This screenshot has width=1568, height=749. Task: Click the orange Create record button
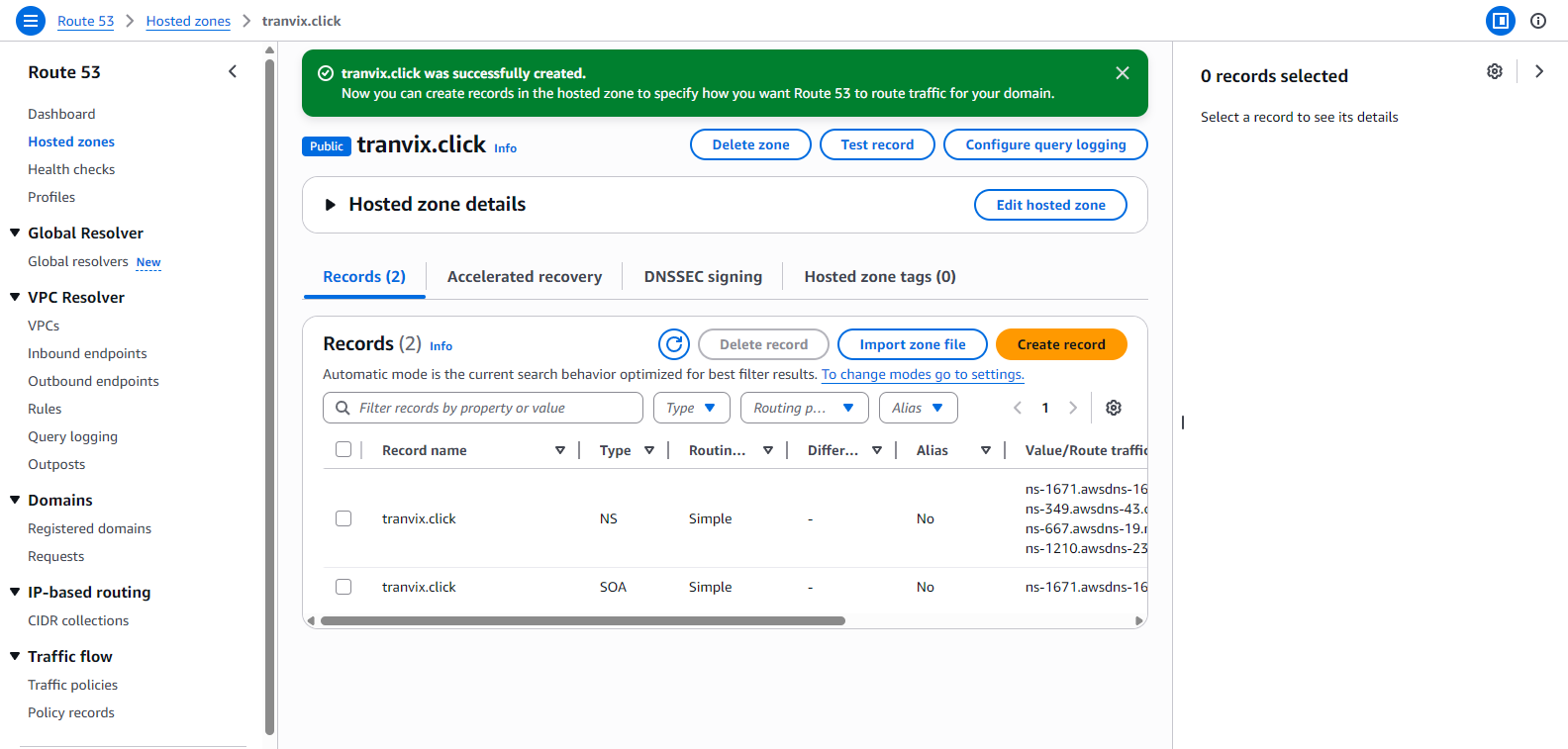tap(1061, 344)
